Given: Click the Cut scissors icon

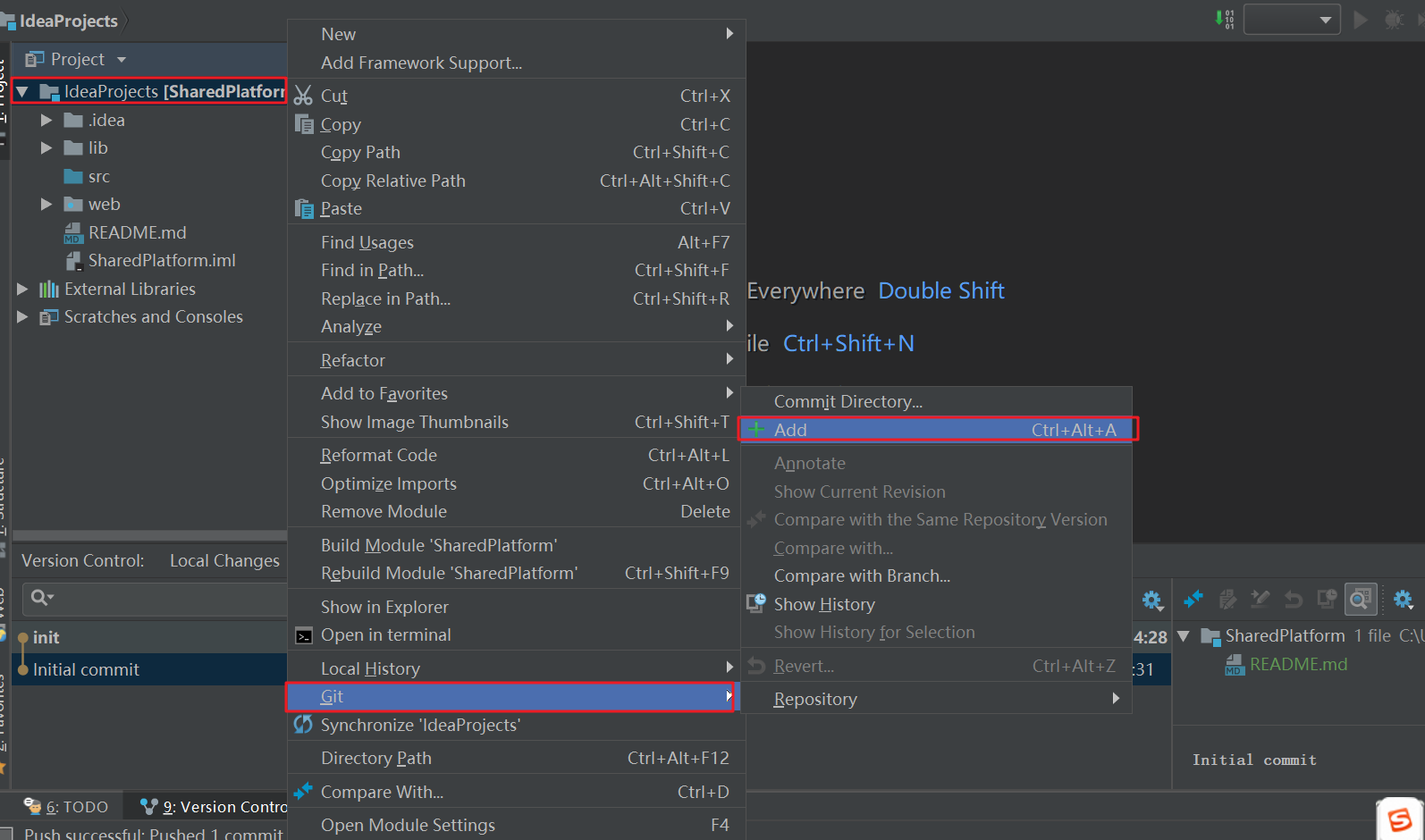Looking at the screenshot, I should (304, 96).
